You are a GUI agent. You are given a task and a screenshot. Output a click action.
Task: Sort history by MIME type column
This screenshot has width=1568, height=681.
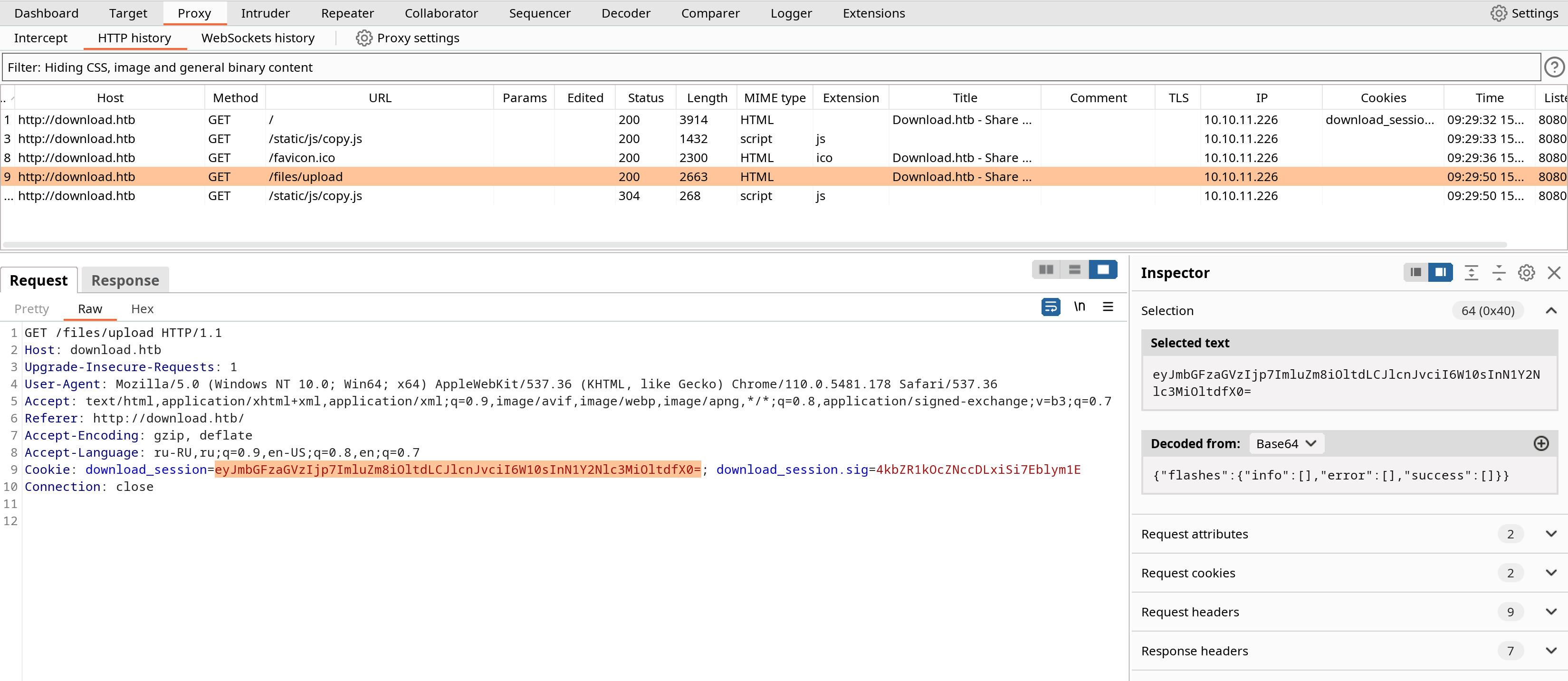point(775,98)
